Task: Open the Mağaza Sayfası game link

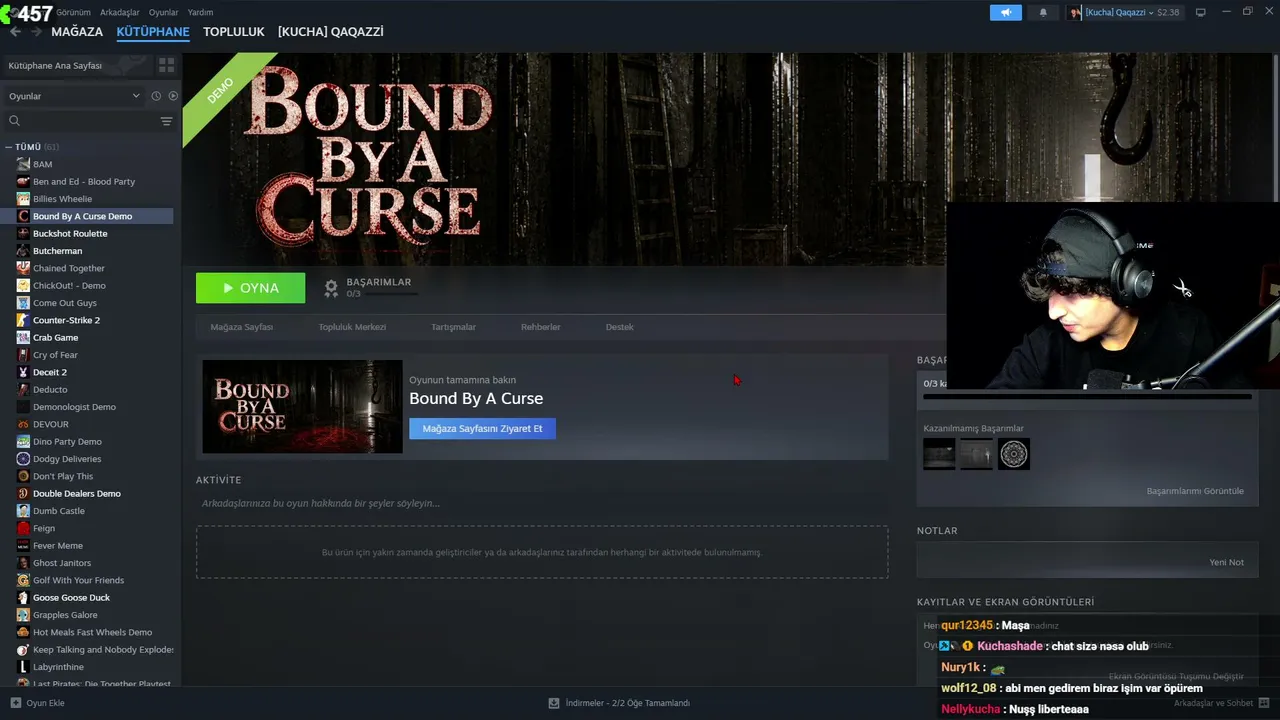Action: coord(241,327)
